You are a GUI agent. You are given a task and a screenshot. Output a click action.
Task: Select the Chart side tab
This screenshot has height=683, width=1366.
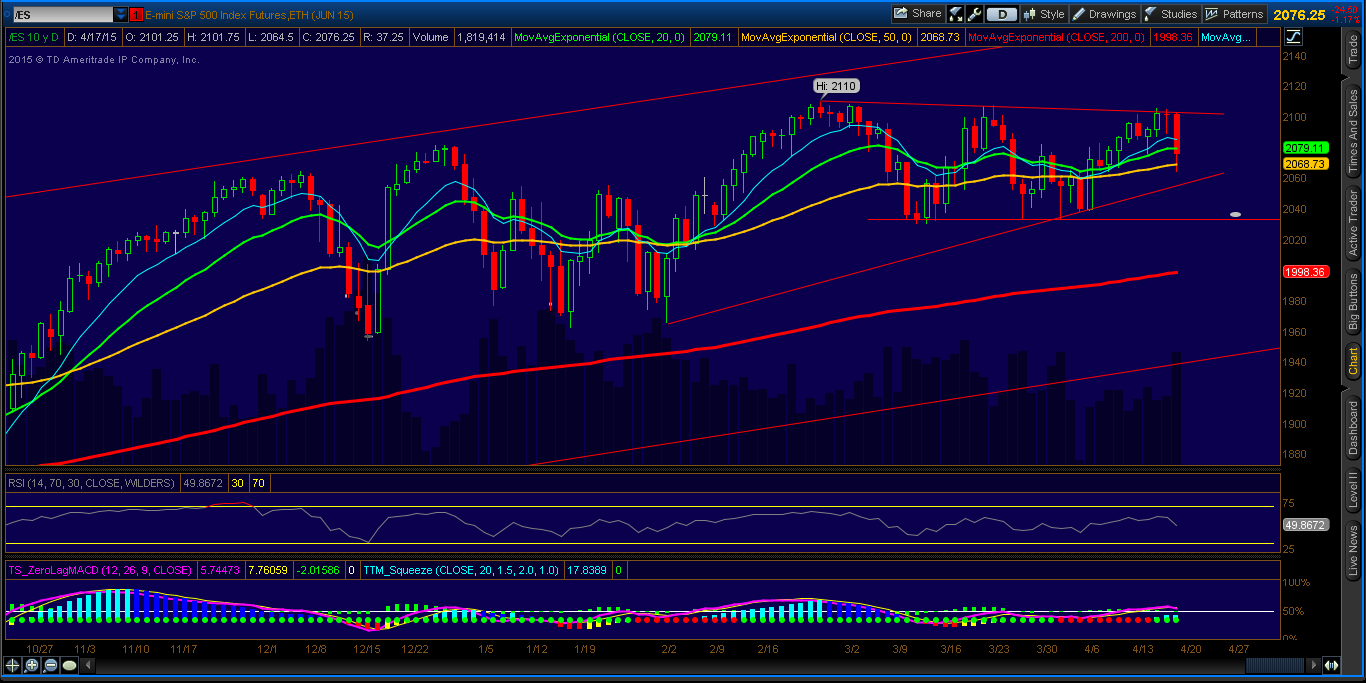[1353, 360]
